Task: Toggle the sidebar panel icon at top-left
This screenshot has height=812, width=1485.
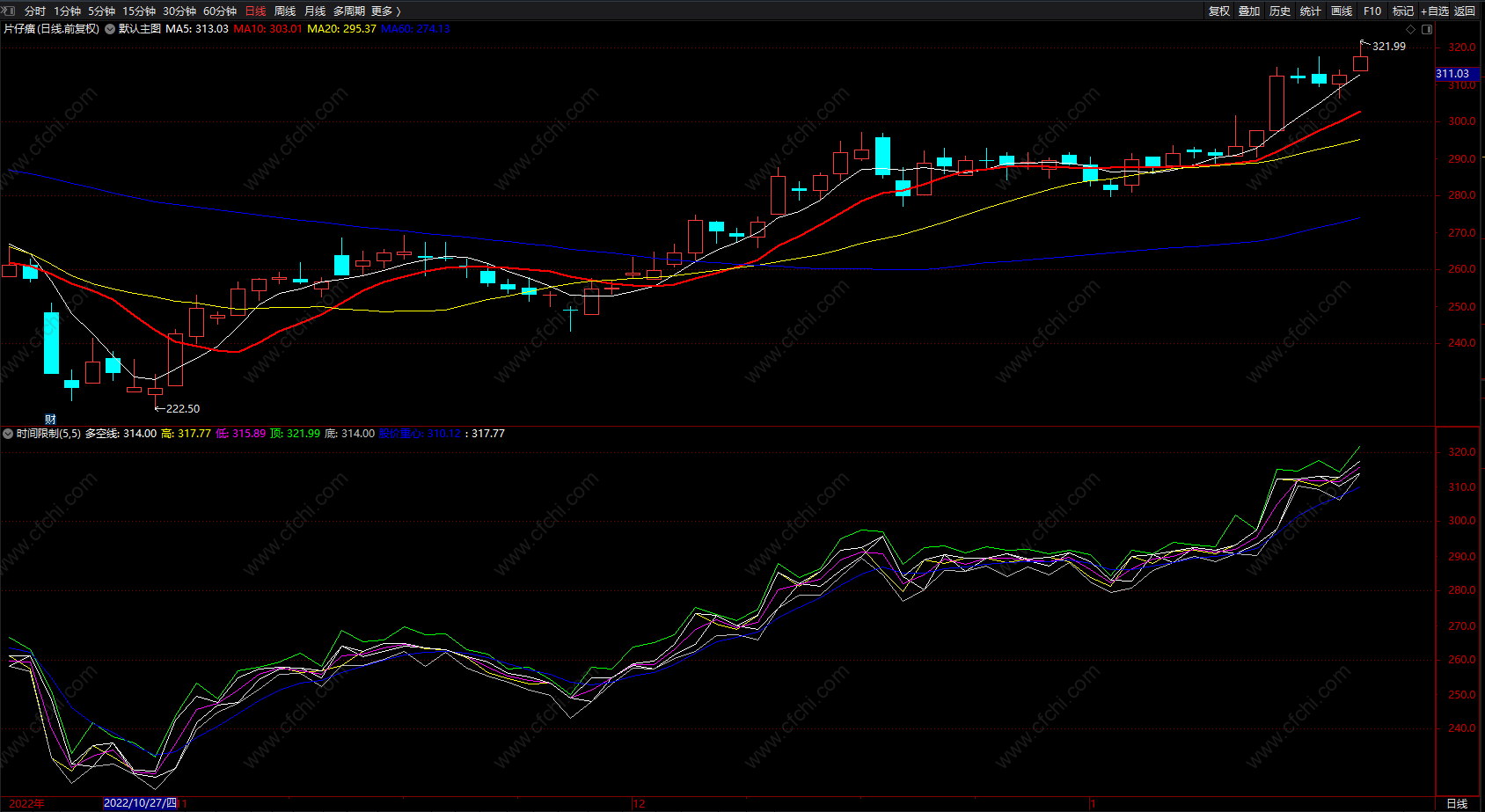Action: [10, 11]
